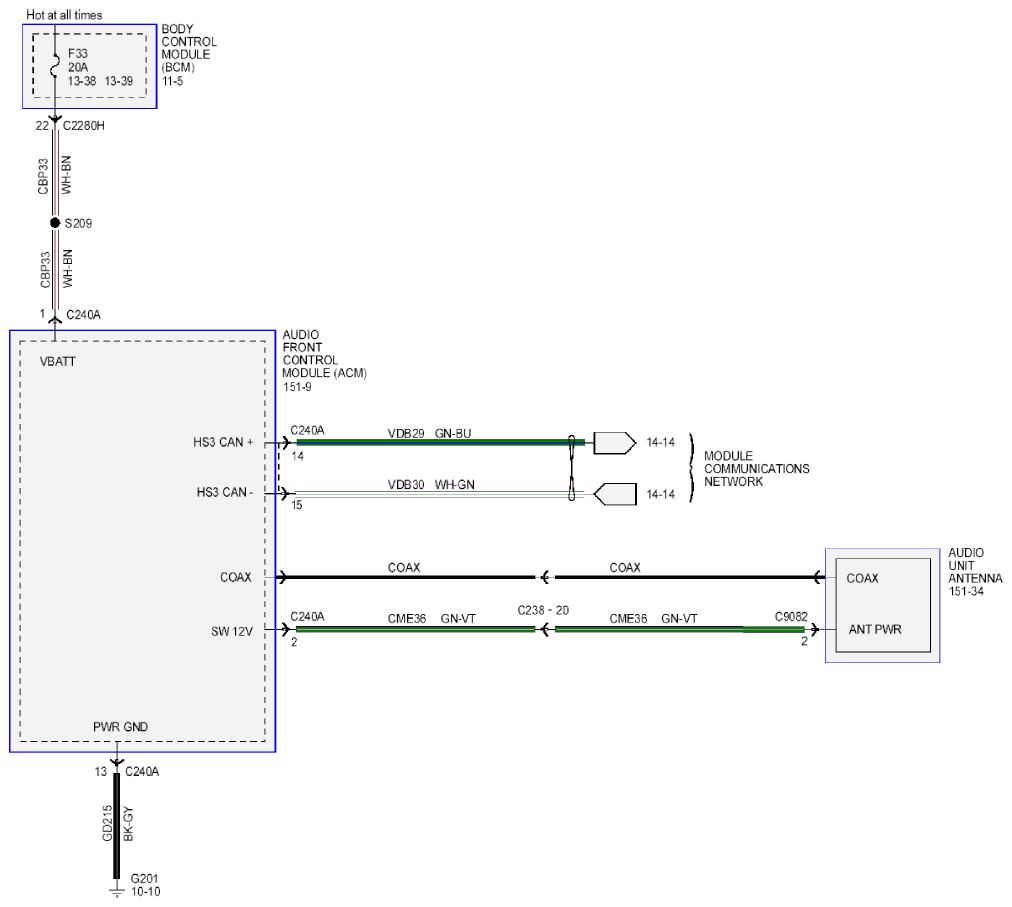
Task: Click the white-green VDB30 wire
Action: click(x=440, y=494)
